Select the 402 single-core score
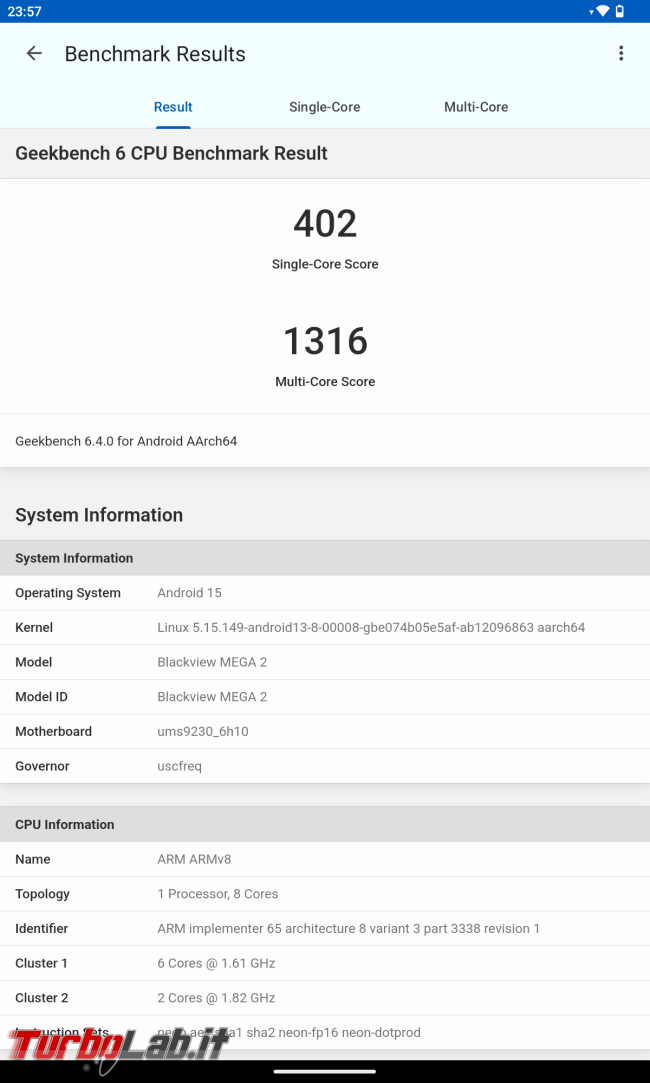This screenshot has width=650, height=1083. [x=325, y=224]
